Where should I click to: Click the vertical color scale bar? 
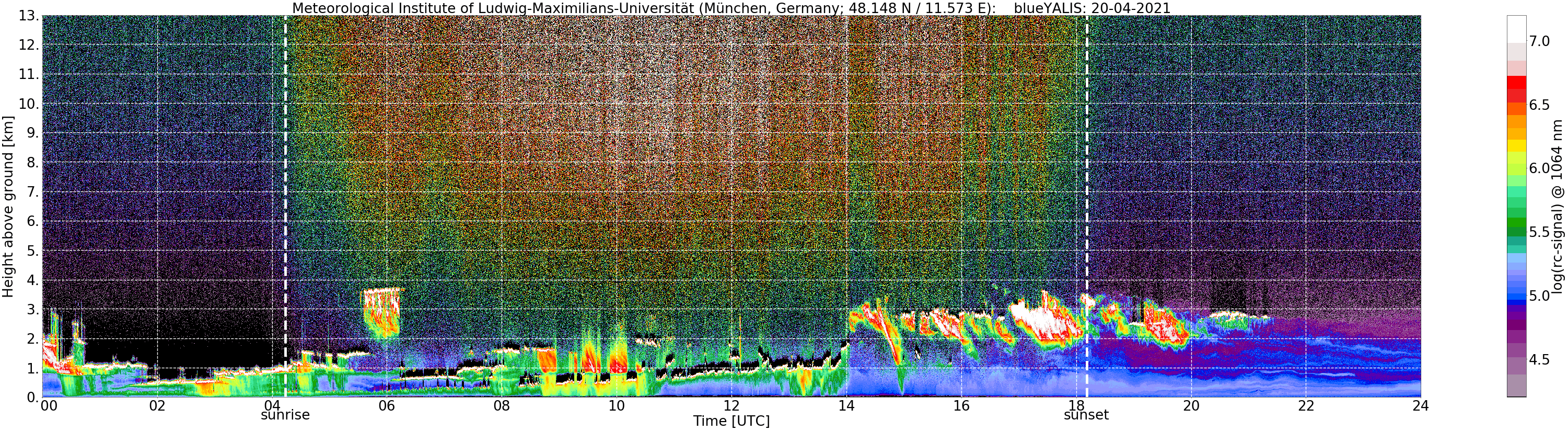click(1516, 206)
